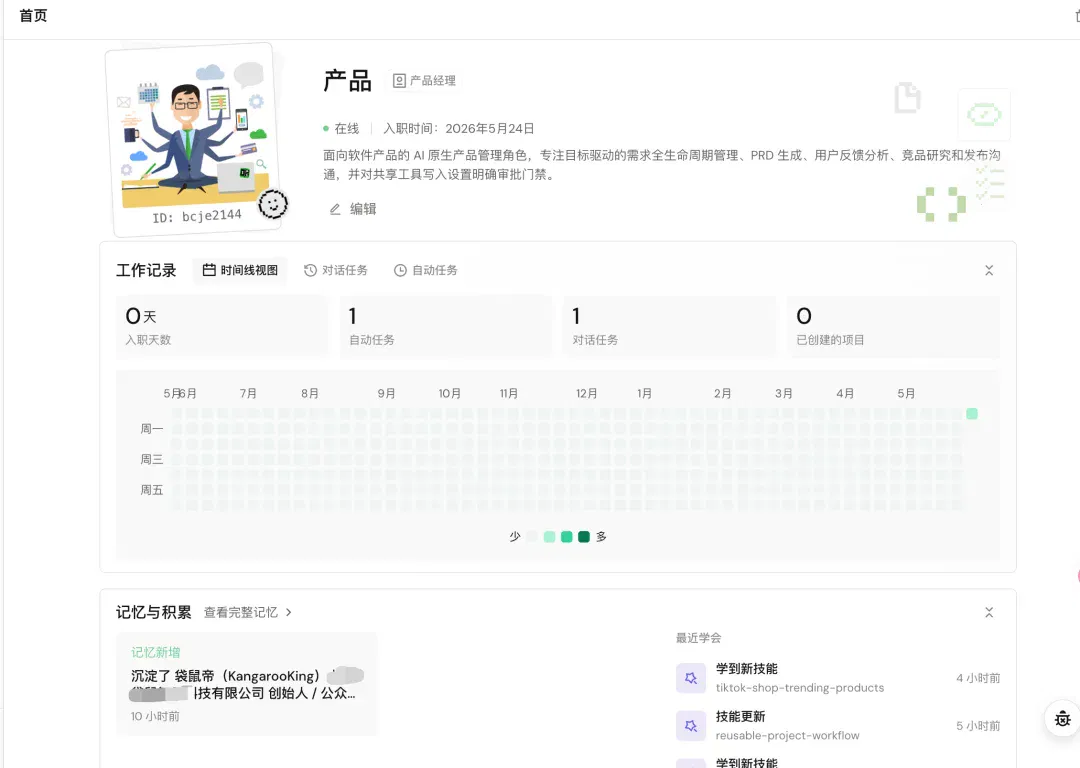Click the 4 小时前 timestamp
The height and width of the screenshot is (768, 1080).
[x=978, y=678]
